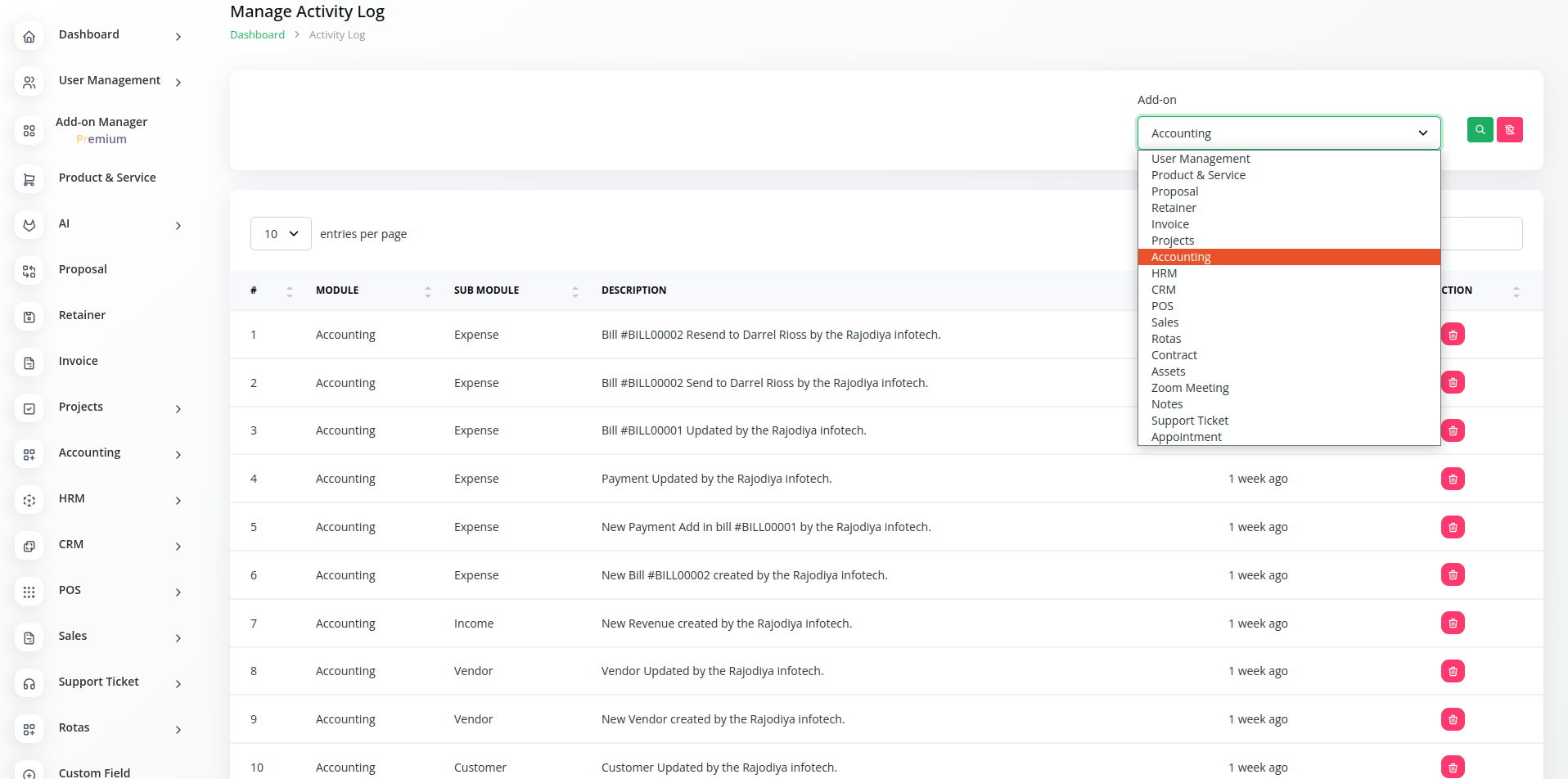
Task: Click the Dashboard home icon in sidebar
Action: click(29, 37)
